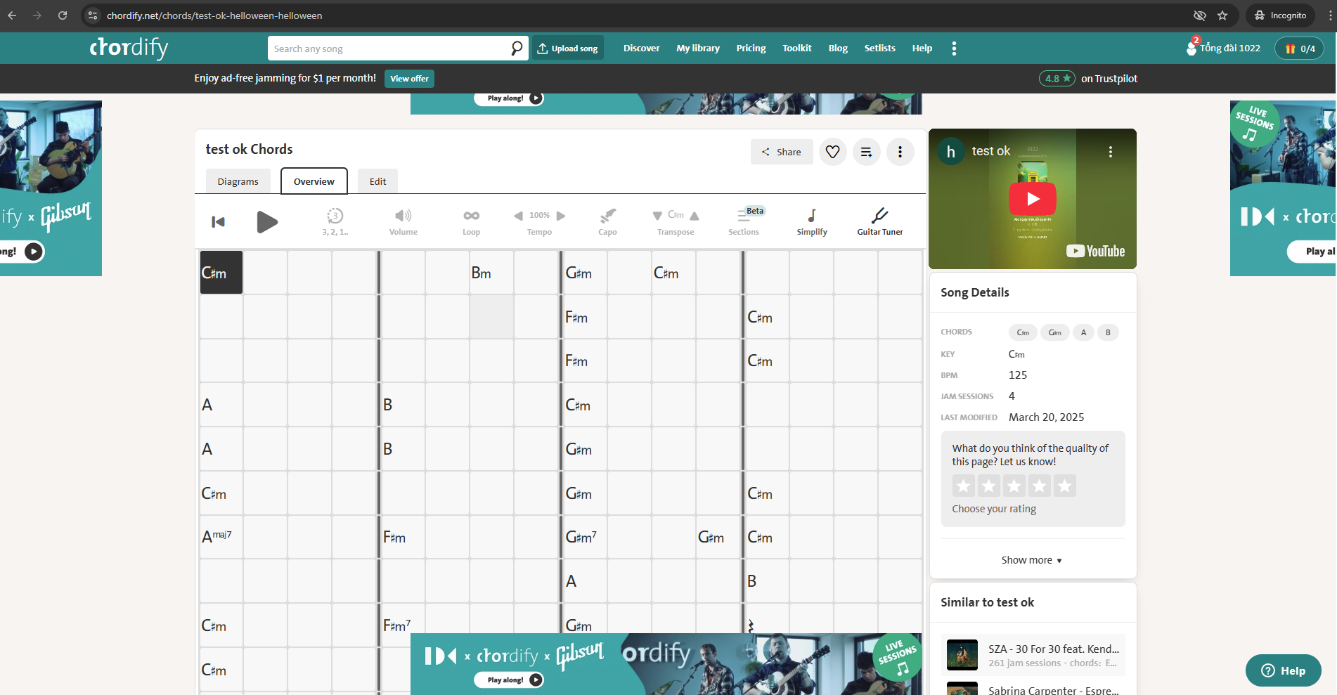Click the SZA song thumbnail

click(x=962, y=655)
